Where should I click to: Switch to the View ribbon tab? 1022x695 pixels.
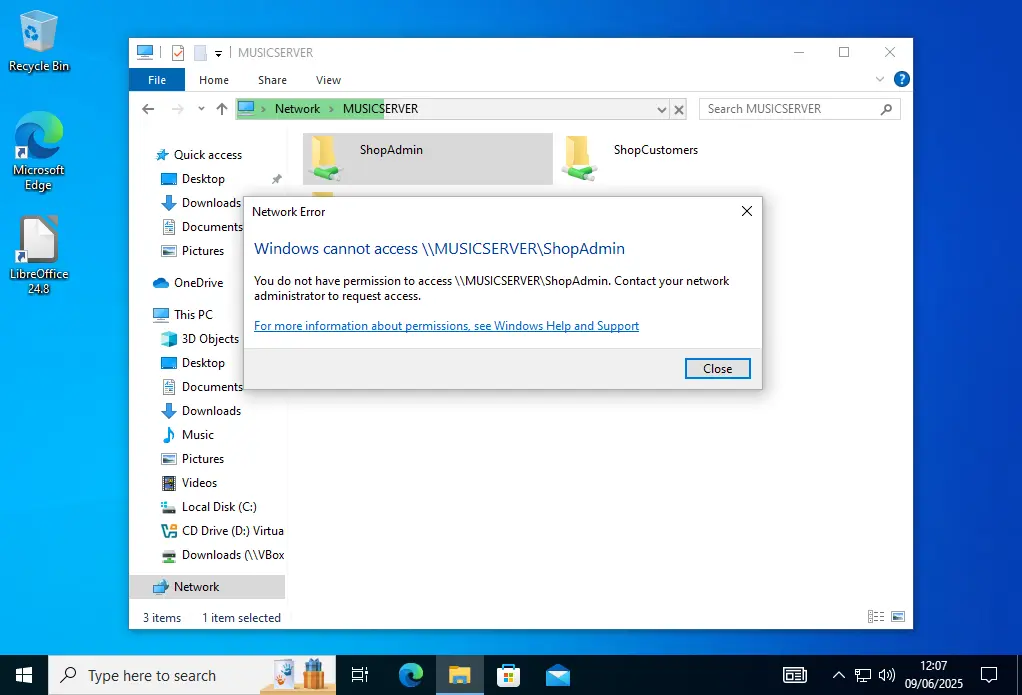[328, 80]
